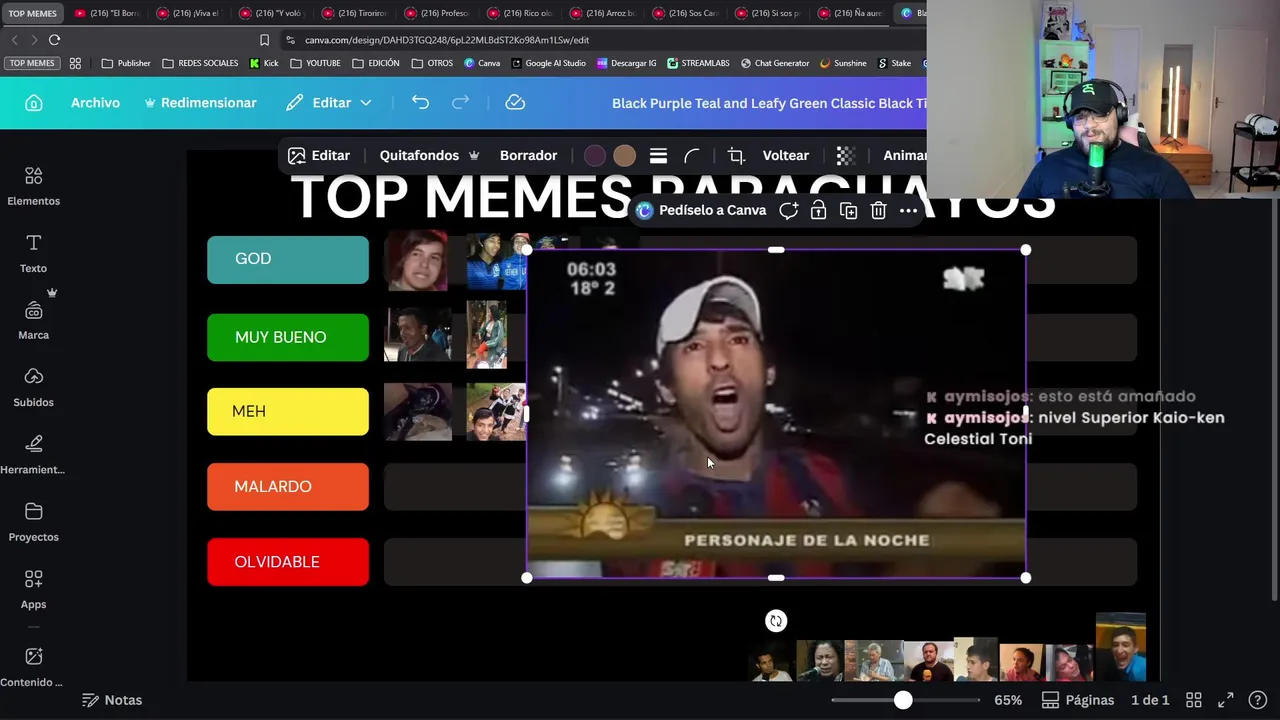Image resolution: width=1280 pixels, height=720 pixels.
Task: Select the MEH tier label
Action: tap(288, 411)
